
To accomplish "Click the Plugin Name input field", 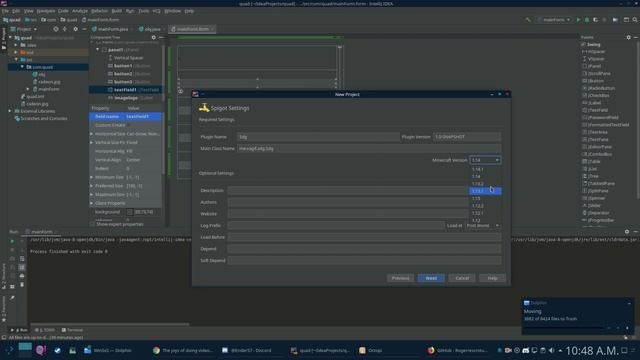I will [318, 137].
